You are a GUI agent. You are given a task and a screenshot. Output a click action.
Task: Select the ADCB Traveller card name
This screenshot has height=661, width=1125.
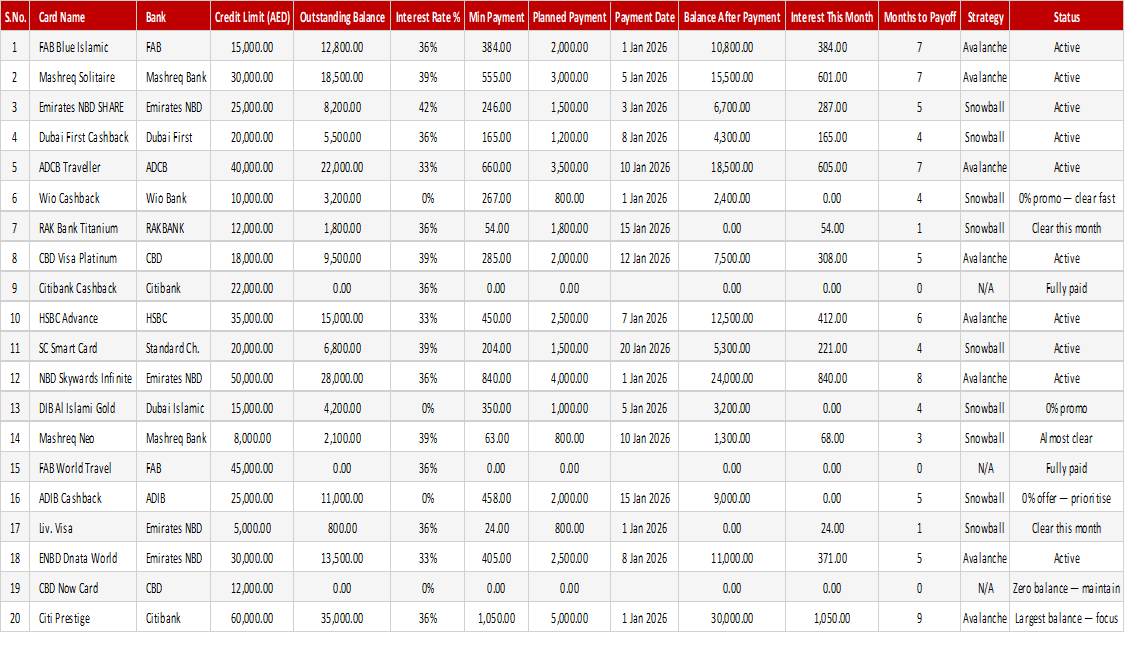[x=83, y=168]
